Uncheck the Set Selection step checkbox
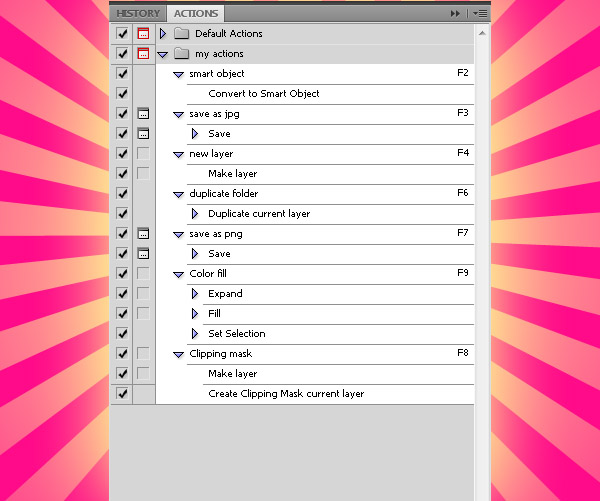This screenshot has height=501, width=600. [122, 333]
